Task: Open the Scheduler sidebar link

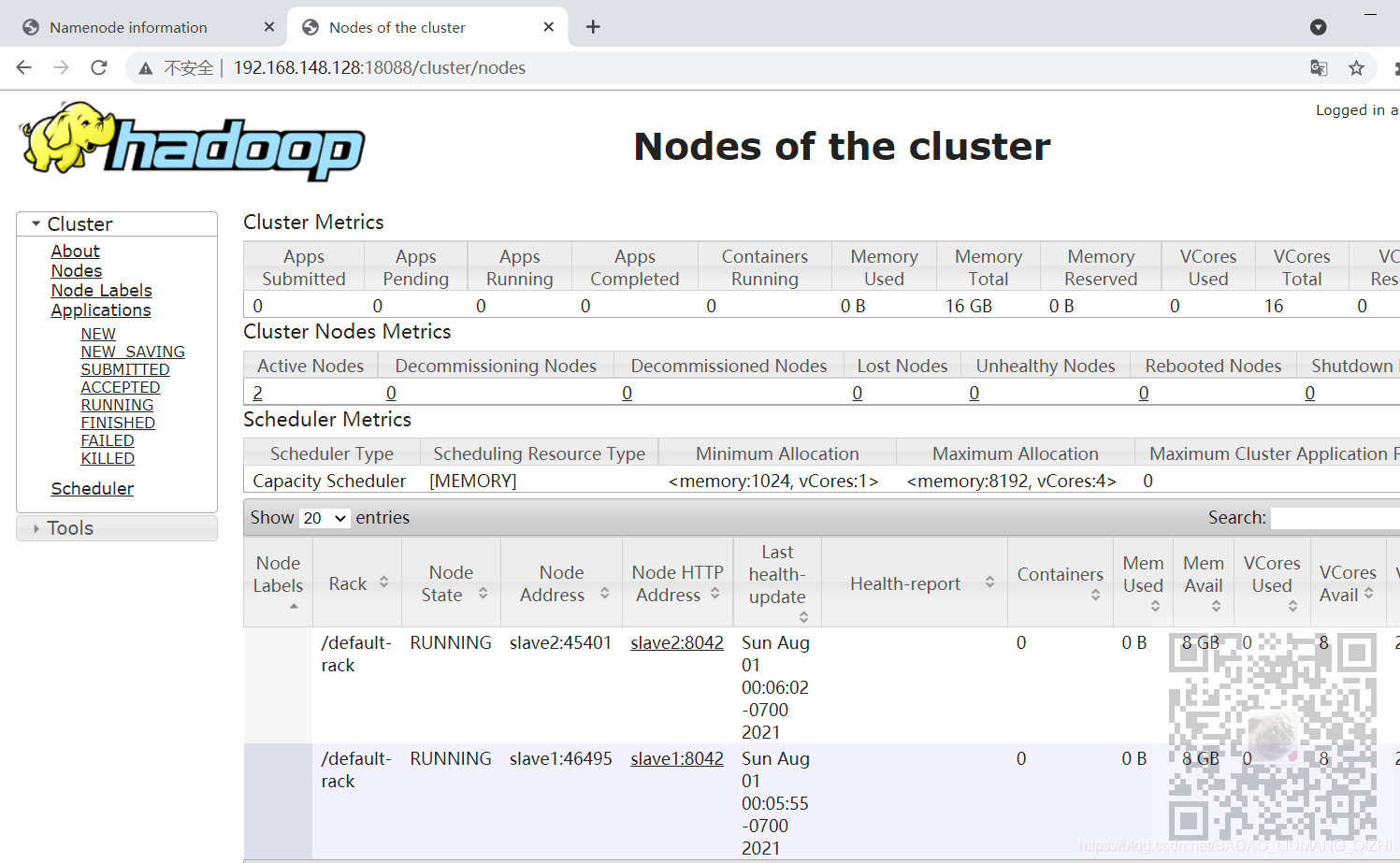Action: point(93,489)
